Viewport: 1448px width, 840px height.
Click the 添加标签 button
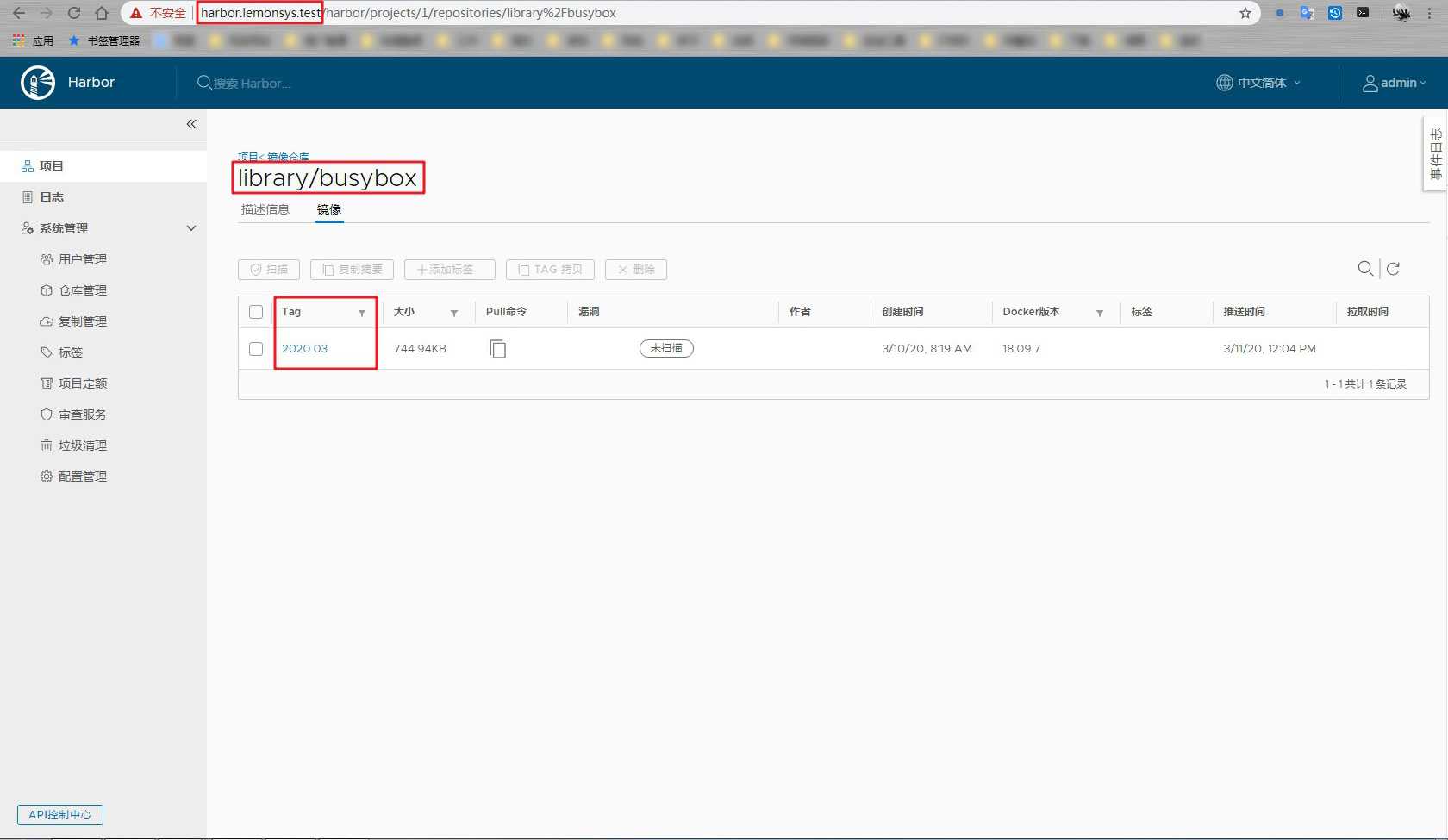click(450, 270)
